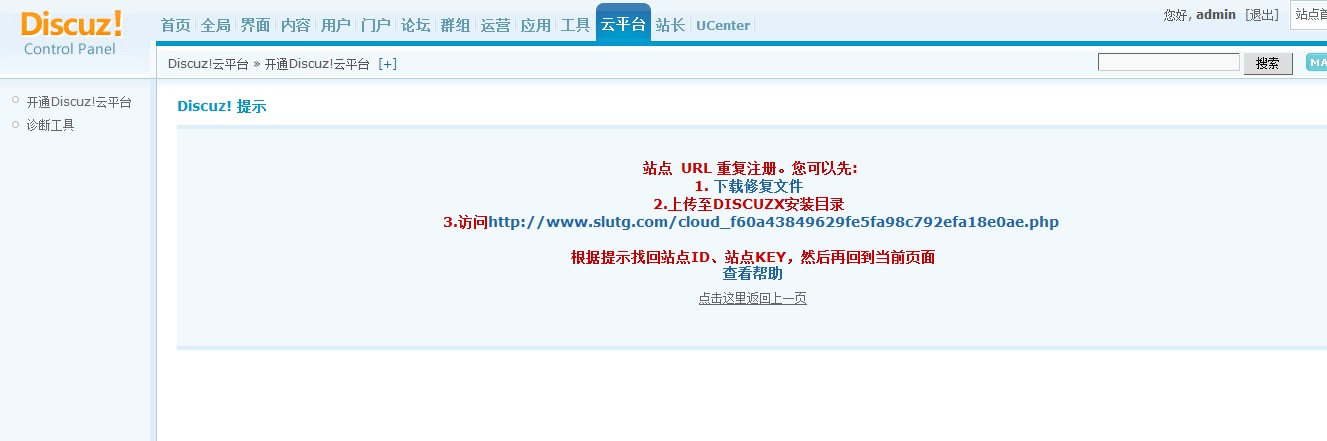
Task: Click the MAP button beside search
Action: pos(1316,63)
